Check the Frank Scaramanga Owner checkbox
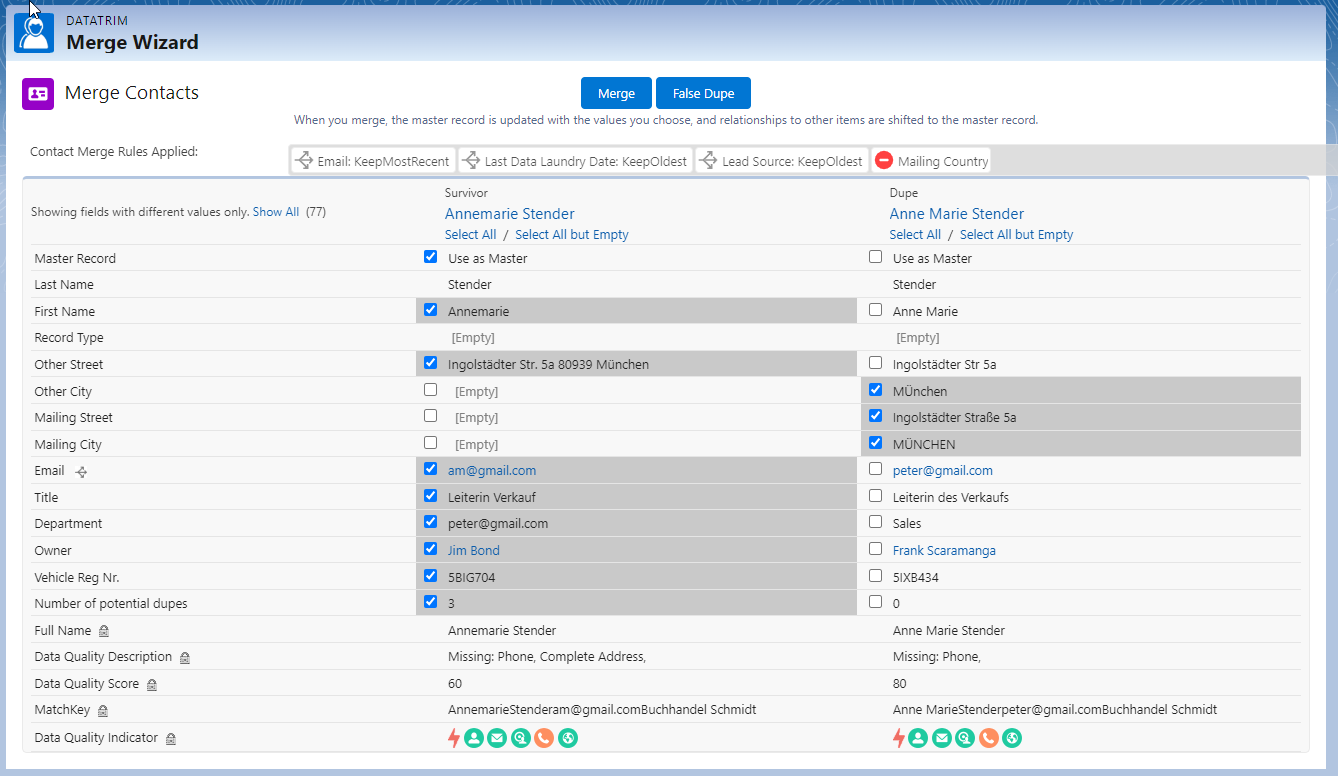Screen dimensions: 1338x776 (x=876, y=549)
